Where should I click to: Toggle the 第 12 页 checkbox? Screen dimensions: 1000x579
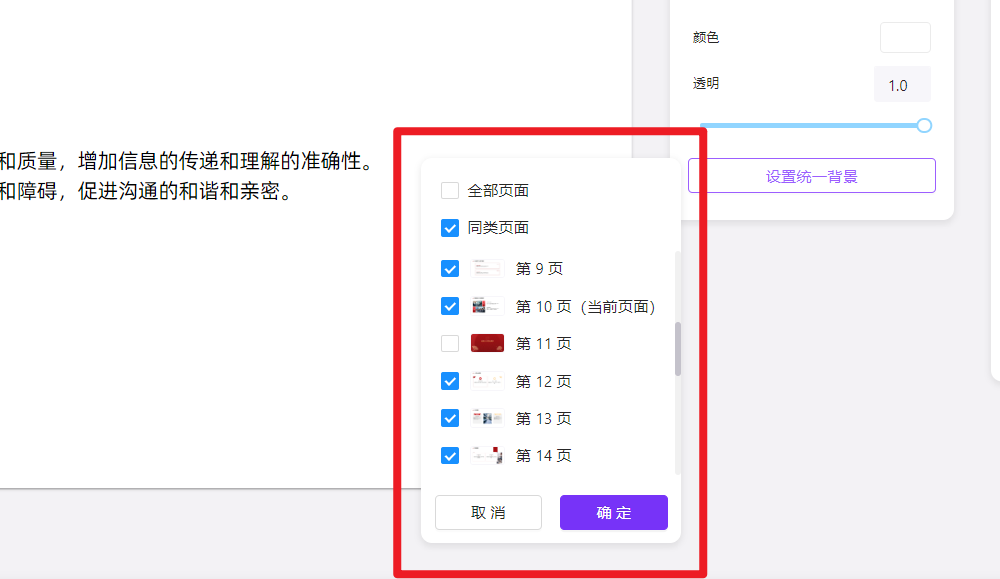[450, 381]
